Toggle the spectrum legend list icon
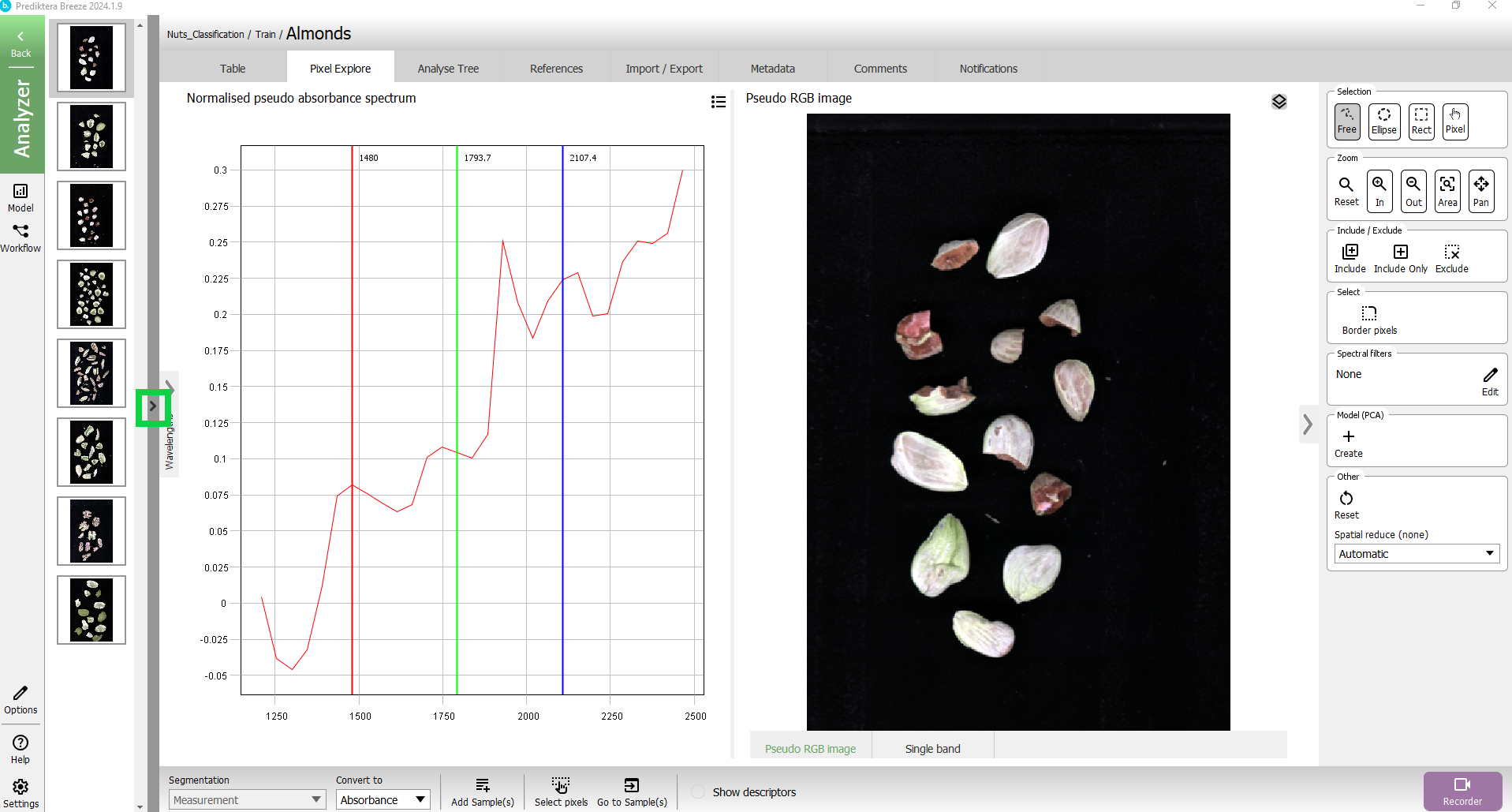The image size is (1512, 812). point(718,102)
